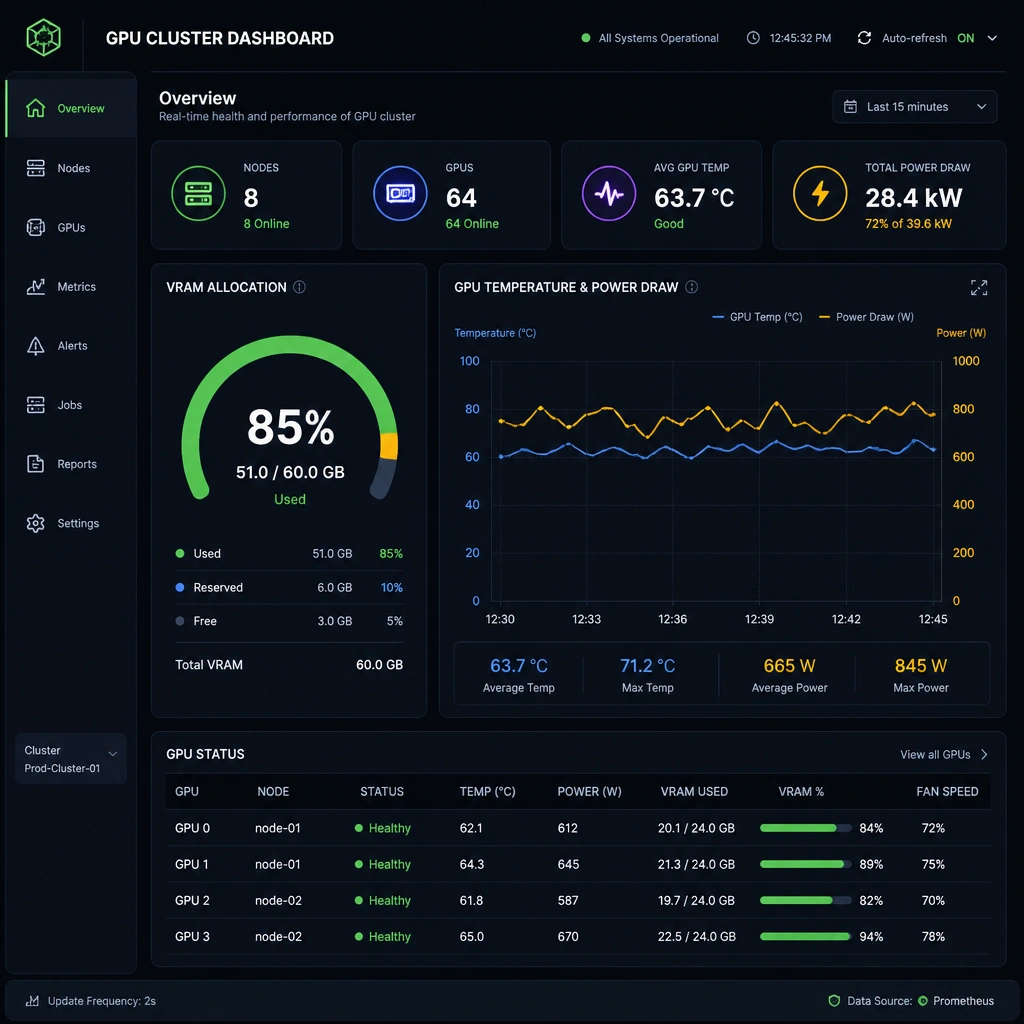Click GPU 1 VRAM 89% progress bar
This screenshot has width=1024, height=1024.
click(805, 864)
